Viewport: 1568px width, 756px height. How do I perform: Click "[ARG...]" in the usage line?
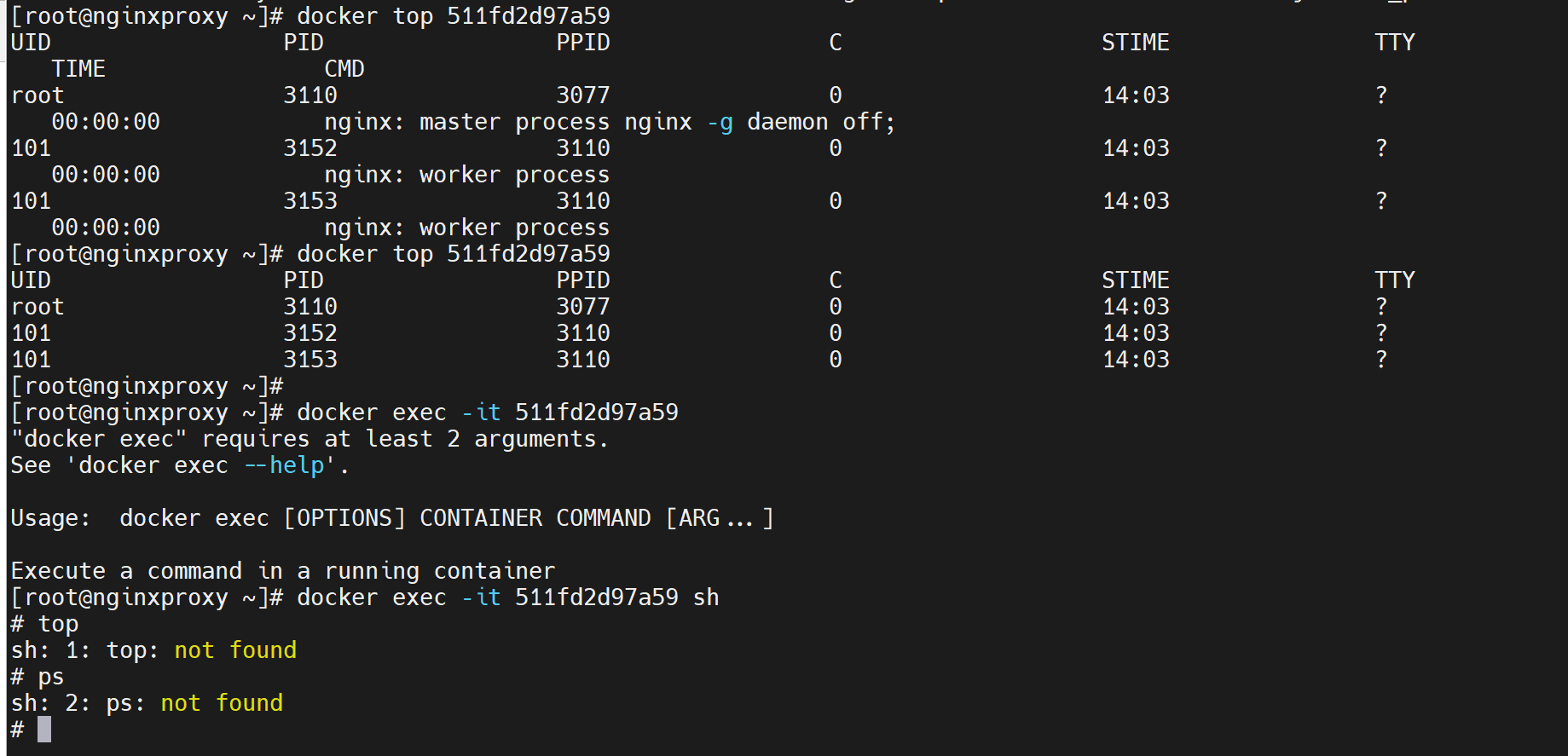pos(720,518)
